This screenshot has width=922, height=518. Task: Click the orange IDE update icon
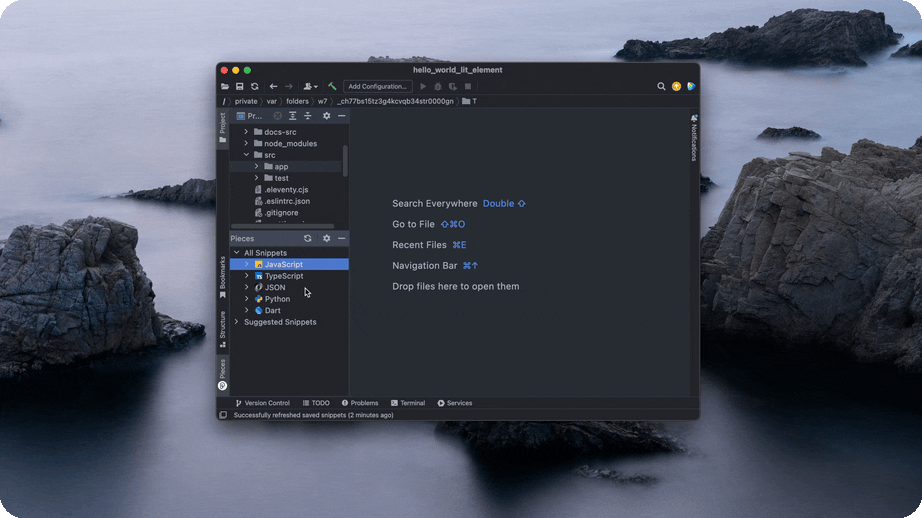point(676,86)
